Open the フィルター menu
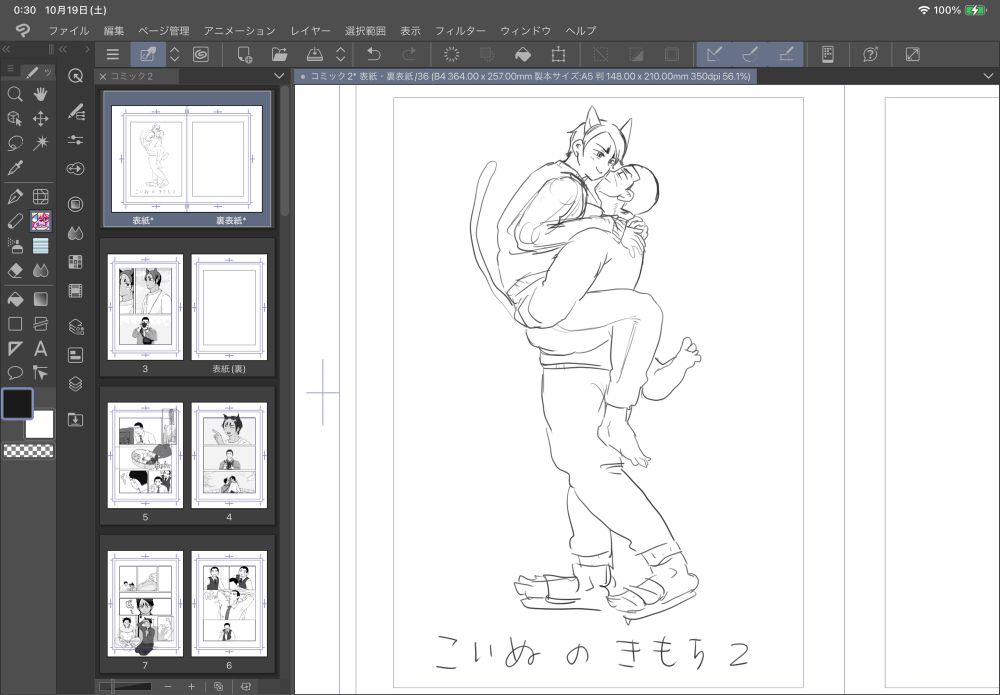Image resolution: width=1000 pixels, height=695 pixels. pyautogui.click(x=460, y=31)
